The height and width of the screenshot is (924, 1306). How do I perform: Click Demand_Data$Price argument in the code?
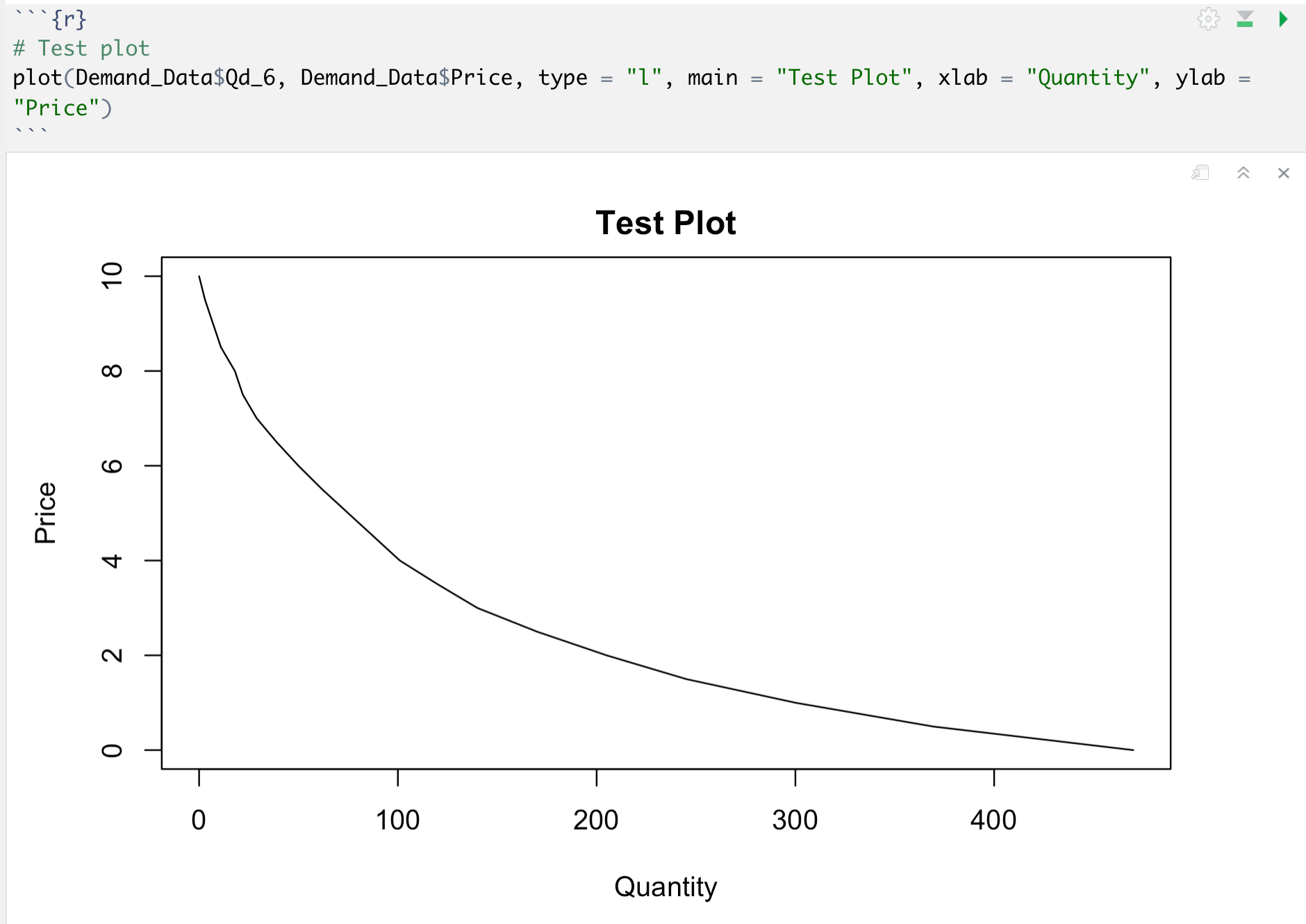coord(406,78)
